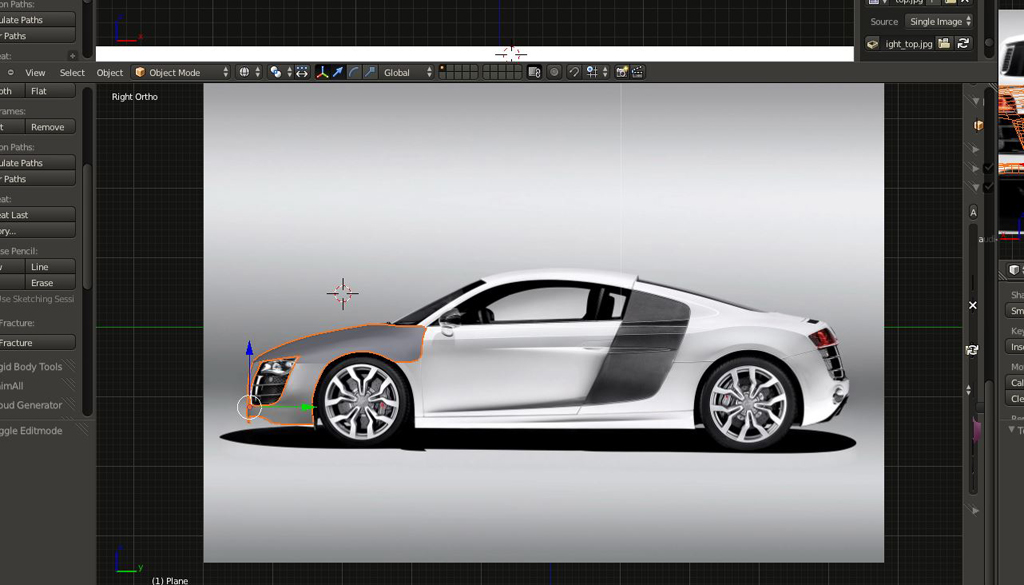The height and width of the screenshot is (585, 1024).
Task: Activate the first scene layer button
Action: [443, 69]
